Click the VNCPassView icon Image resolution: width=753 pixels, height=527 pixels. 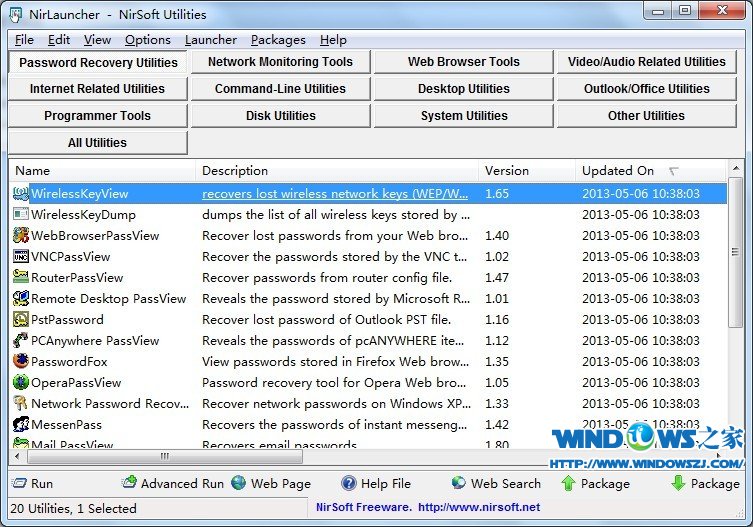click(21, 257)
